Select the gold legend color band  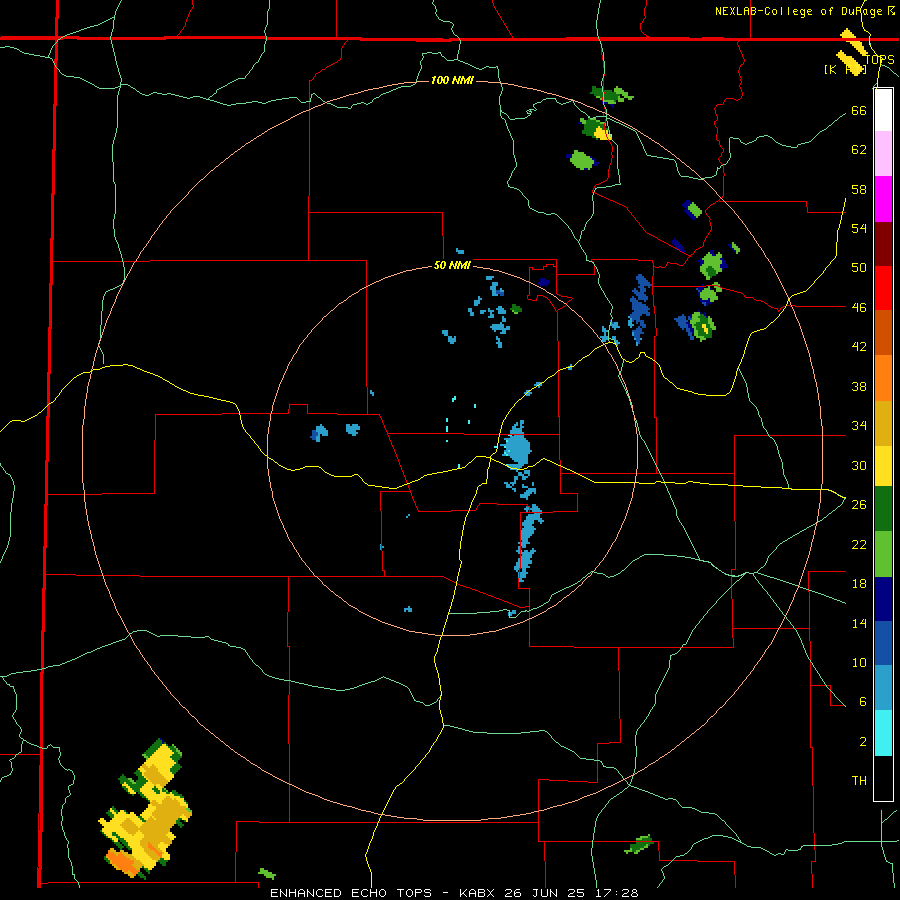[x=883, y=424]
